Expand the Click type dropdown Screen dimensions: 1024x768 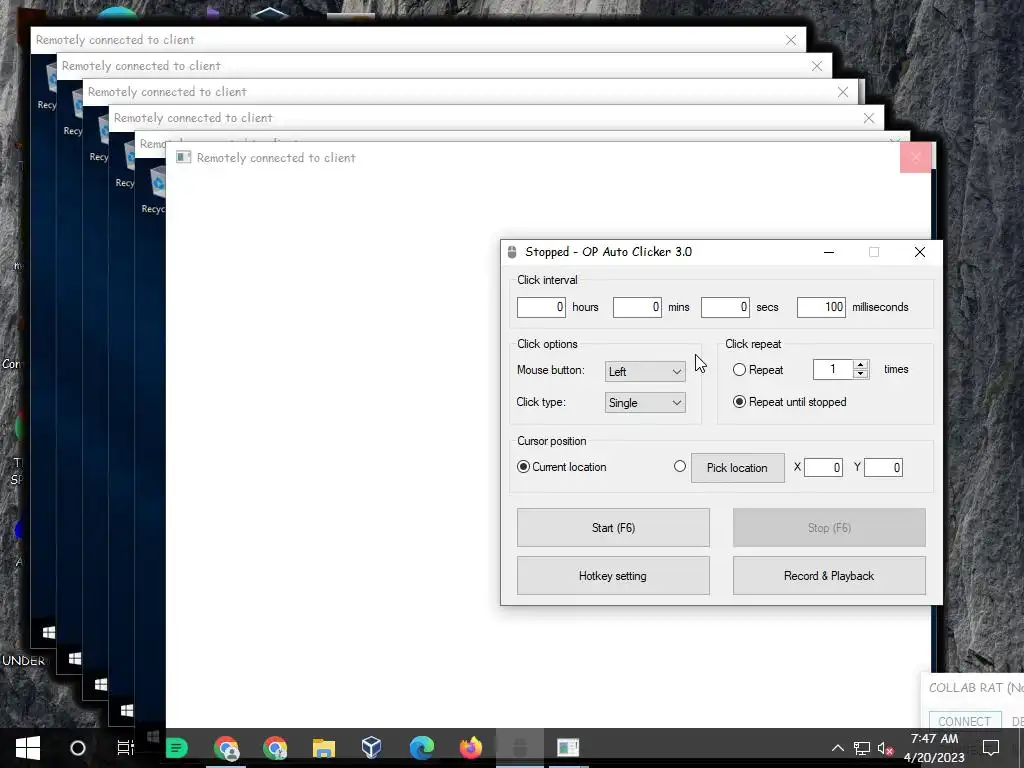645,403
